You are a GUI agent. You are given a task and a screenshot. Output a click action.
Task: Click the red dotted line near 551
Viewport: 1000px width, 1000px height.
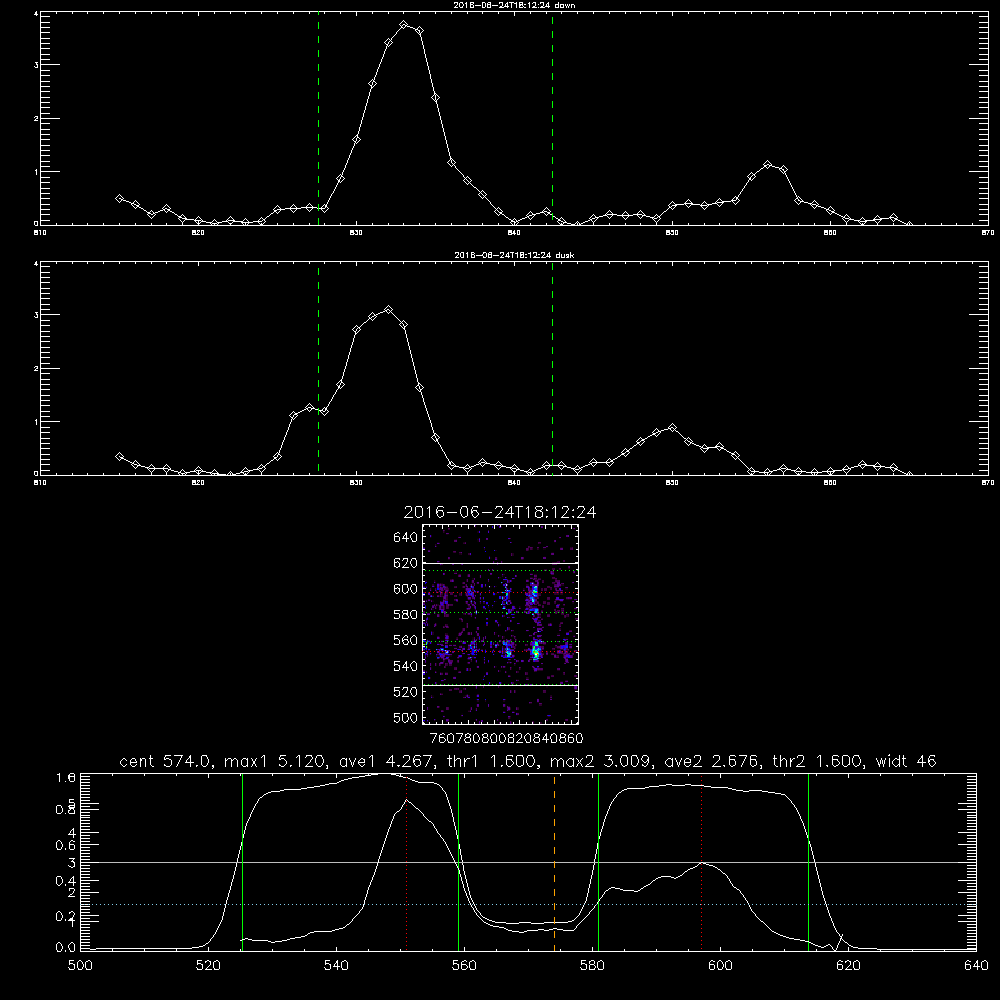[407, 862]
